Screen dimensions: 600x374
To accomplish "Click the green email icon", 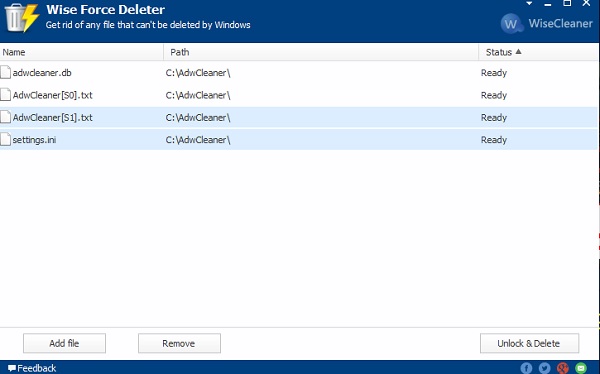I will click(581, 368).
